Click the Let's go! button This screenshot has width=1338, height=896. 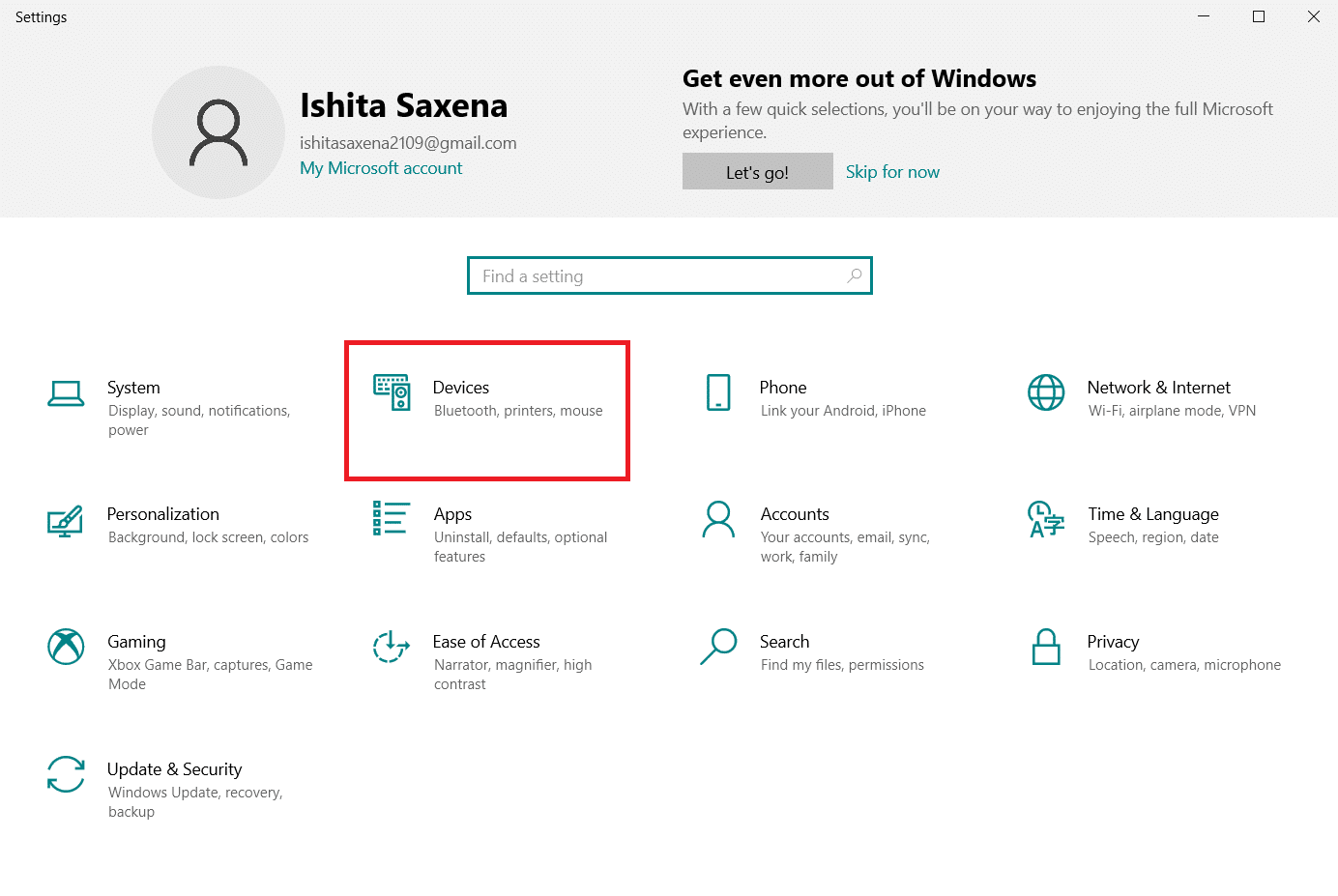click(x=758, y=171)
